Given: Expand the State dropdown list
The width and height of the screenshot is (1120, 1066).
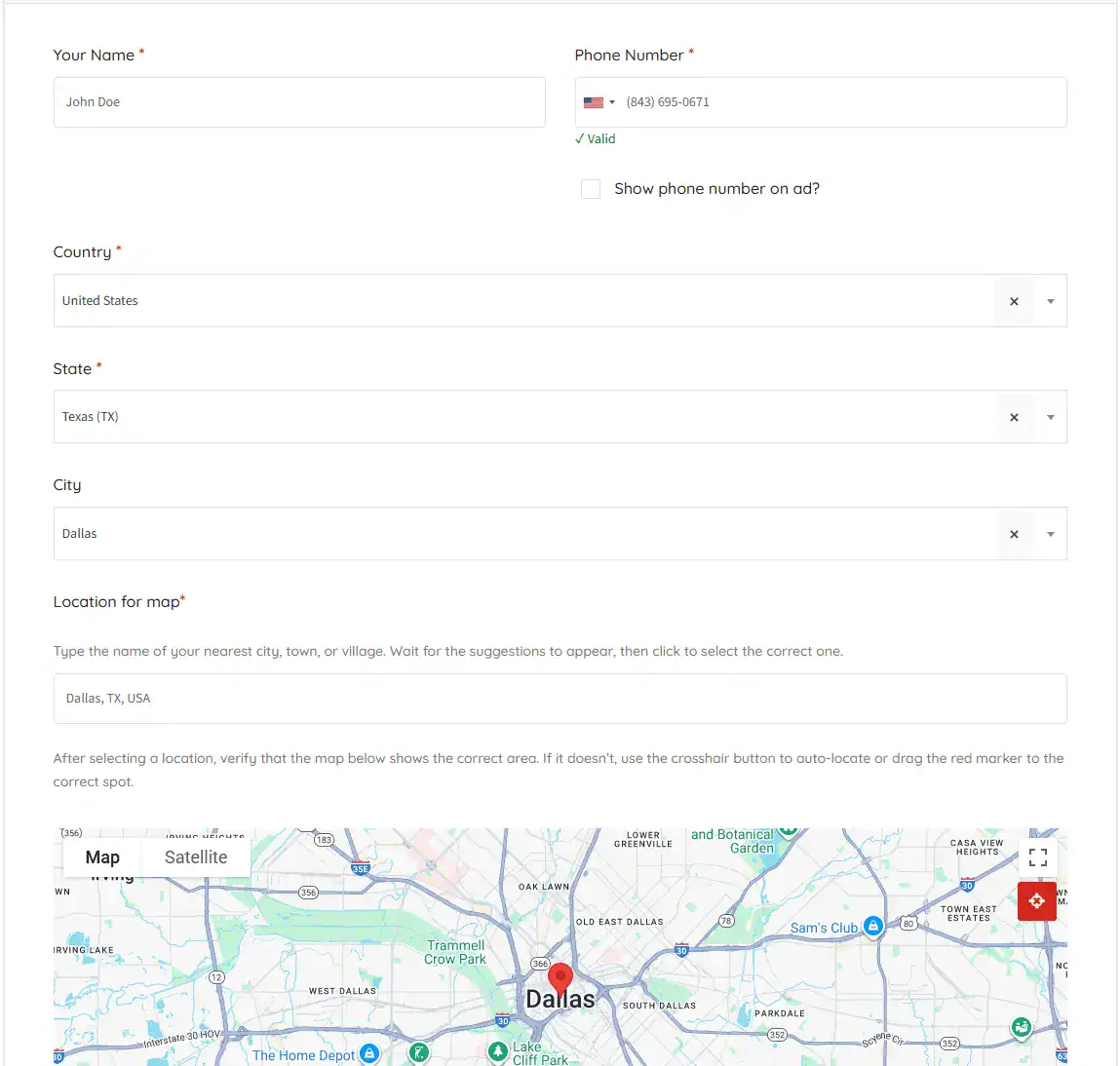Looking at the screenshot, I should [x=1051, y=417].
